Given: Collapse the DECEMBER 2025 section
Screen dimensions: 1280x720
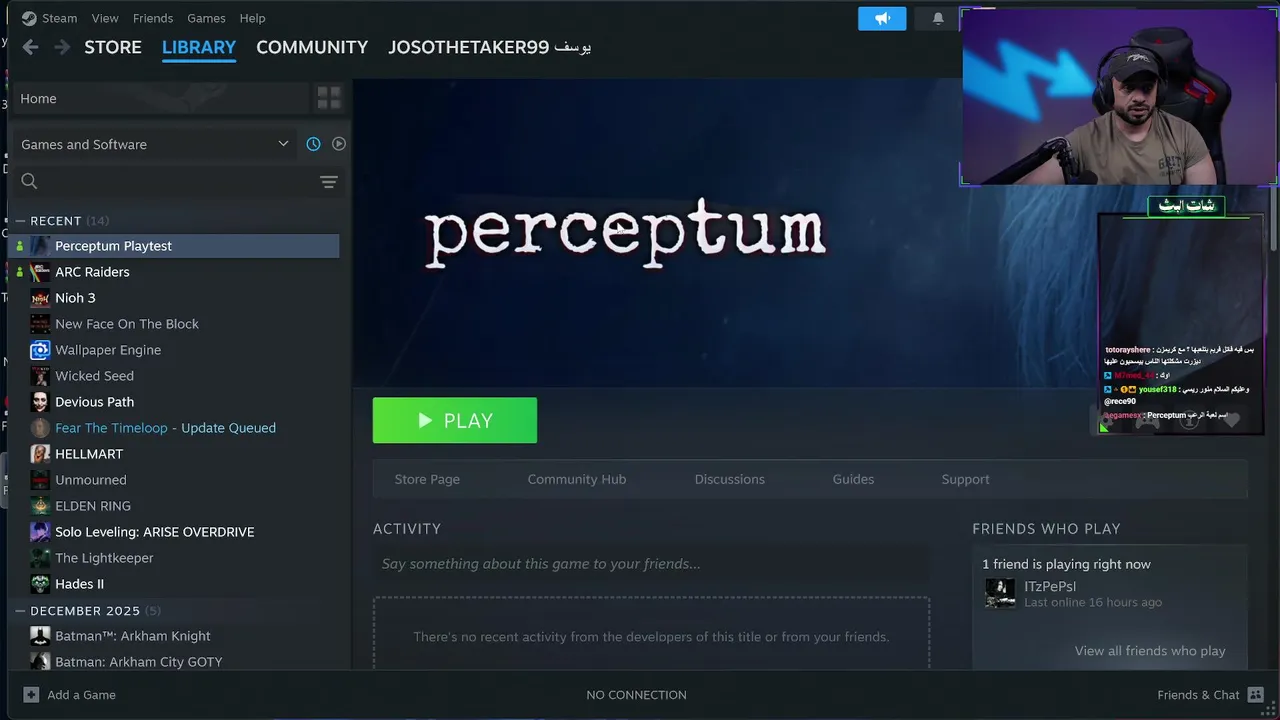Looking at the screenshot, I should tap(19, 611).
